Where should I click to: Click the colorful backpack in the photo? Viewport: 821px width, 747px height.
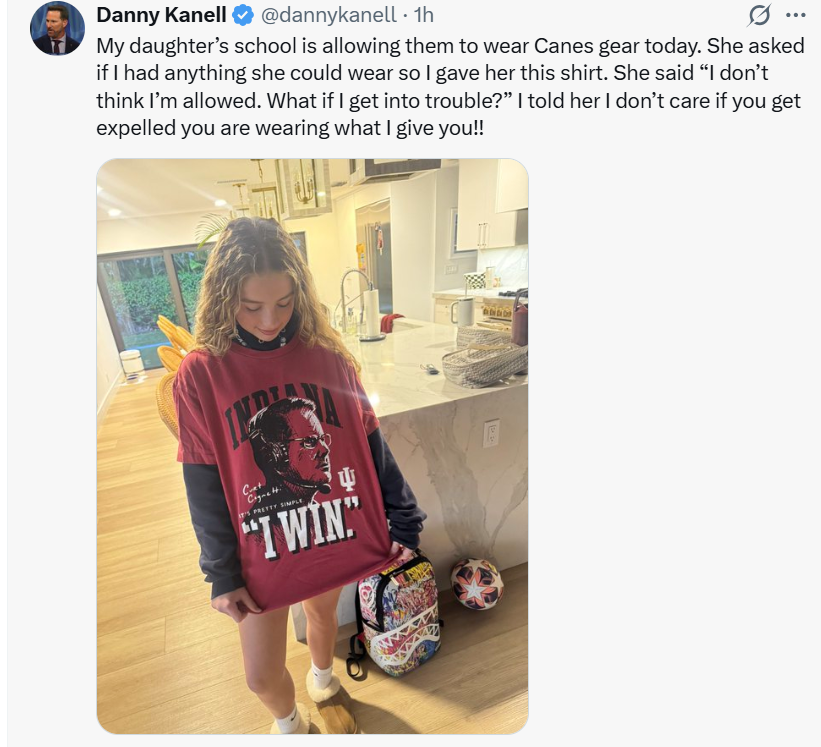tap(397, 614)
